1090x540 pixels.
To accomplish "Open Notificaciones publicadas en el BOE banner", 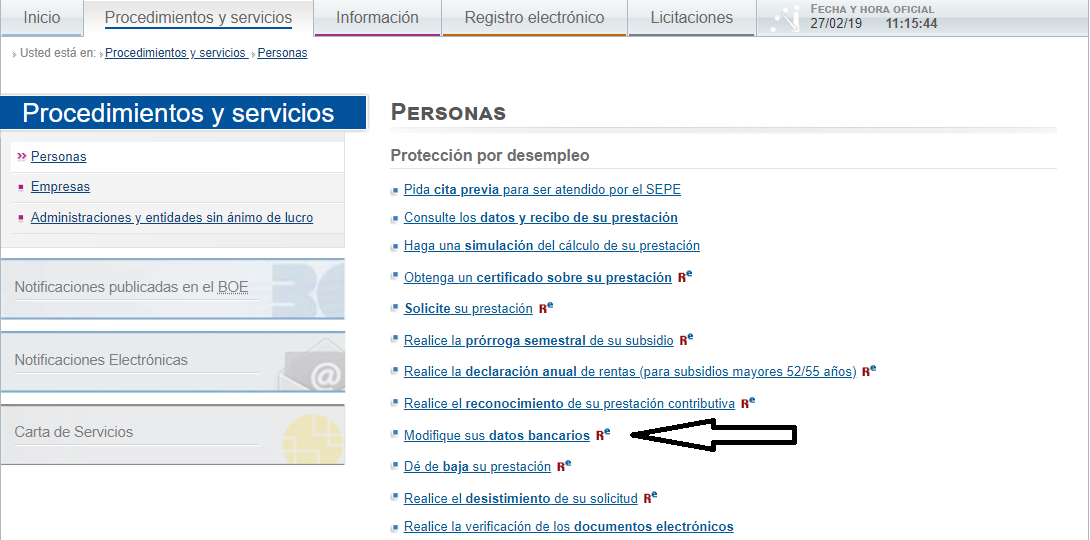I will 172,289.
